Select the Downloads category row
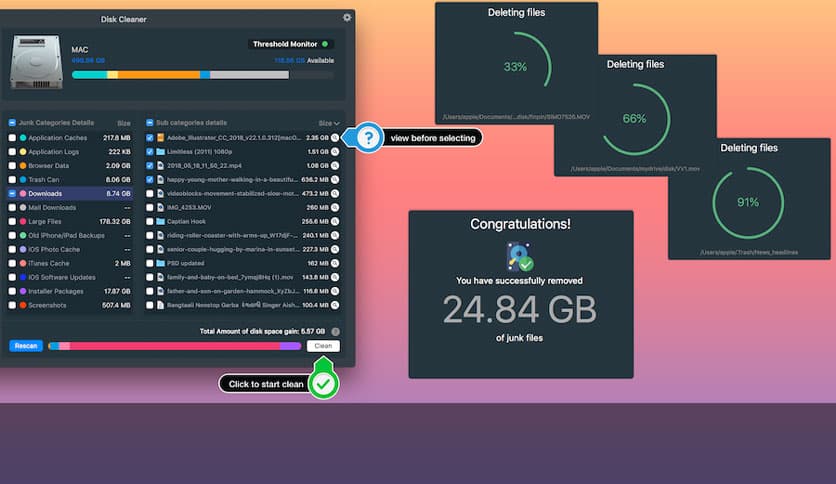The height and width of the screenshot is (484, 836). (69, 193)
